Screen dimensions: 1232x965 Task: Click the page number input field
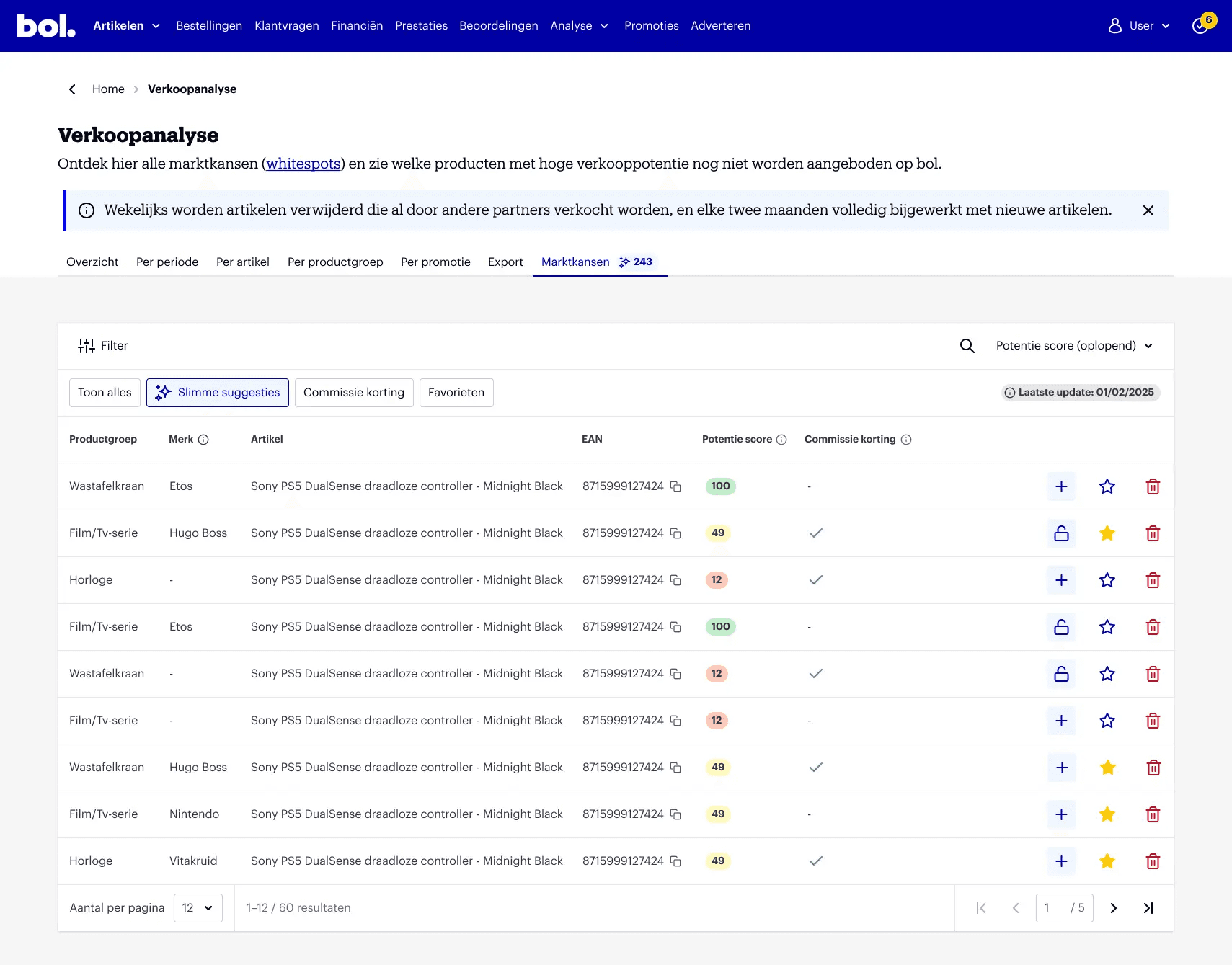(1052, 908)
